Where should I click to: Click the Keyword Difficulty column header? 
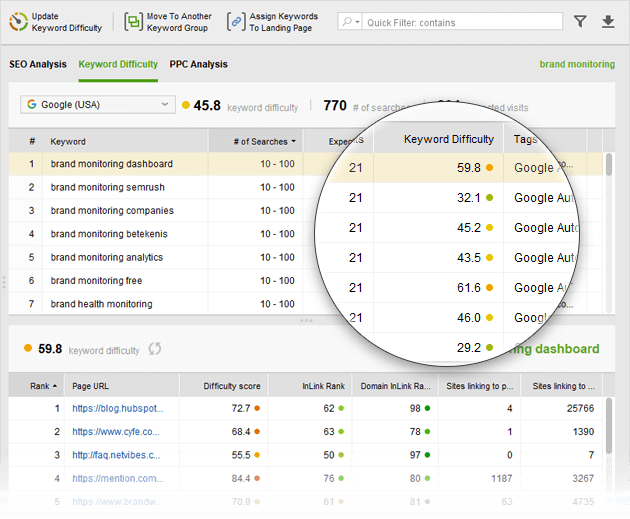tap(448, 139)
